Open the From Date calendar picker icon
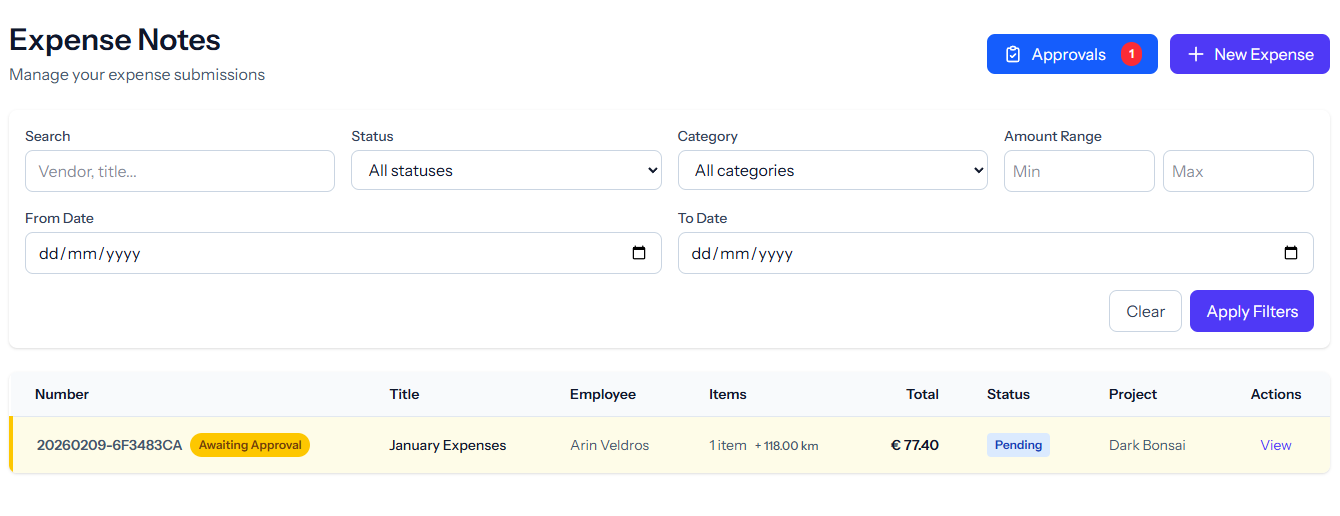This screenshot has height=516, width=1340. point(639,253)
